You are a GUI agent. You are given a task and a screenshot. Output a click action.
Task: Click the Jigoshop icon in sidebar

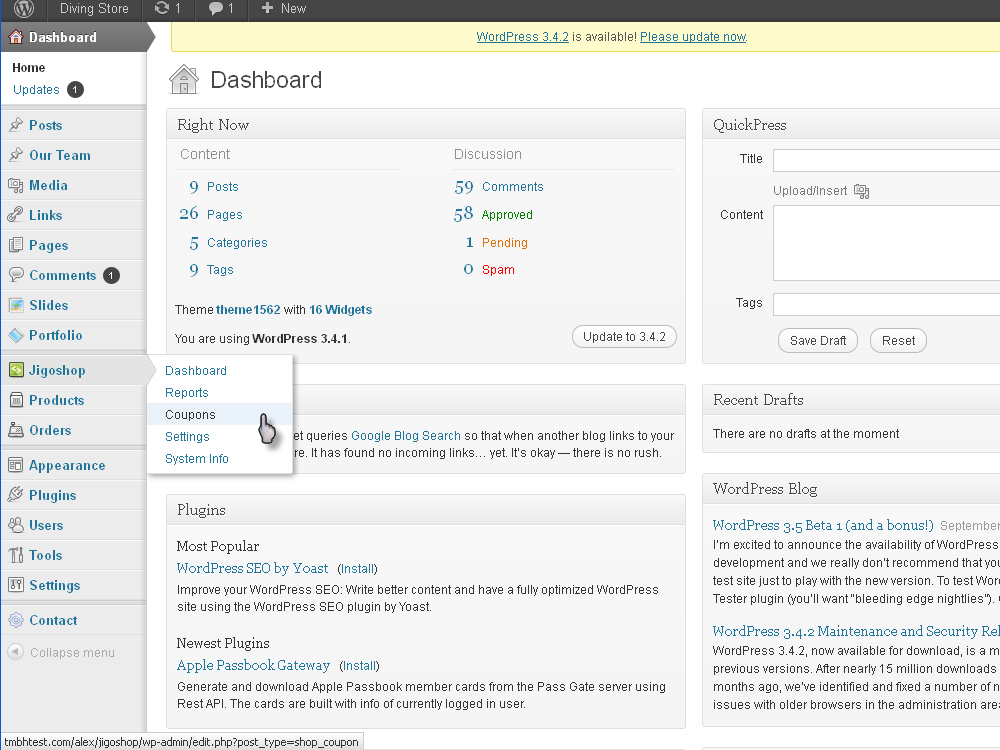pyautogui.click(x=16, y=370)
